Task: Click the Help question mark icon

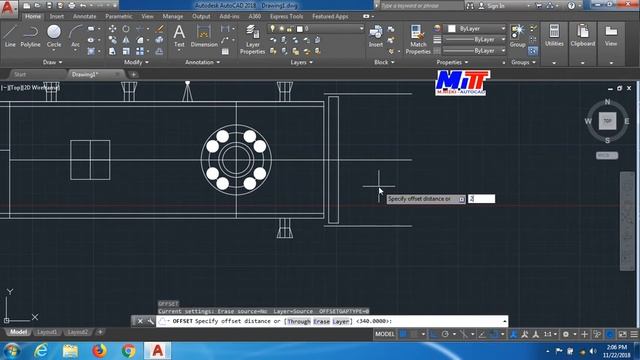Action: pyautogui.click(x=571, y=6)
